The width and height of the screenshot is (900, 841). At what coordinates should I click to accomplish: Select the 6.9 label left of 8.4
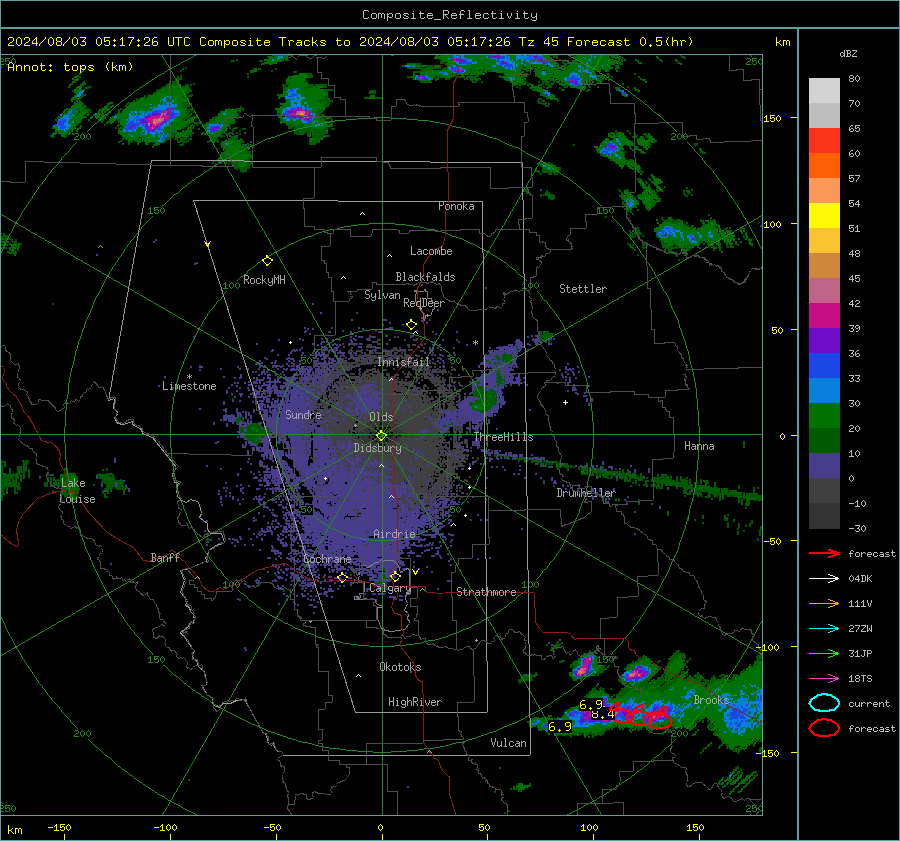(560, 727)
